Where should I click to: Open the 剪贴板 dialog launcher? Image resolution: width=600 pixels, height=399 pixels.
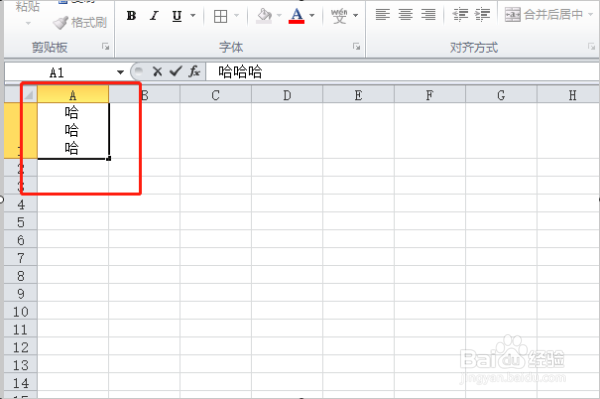point(105,47)
